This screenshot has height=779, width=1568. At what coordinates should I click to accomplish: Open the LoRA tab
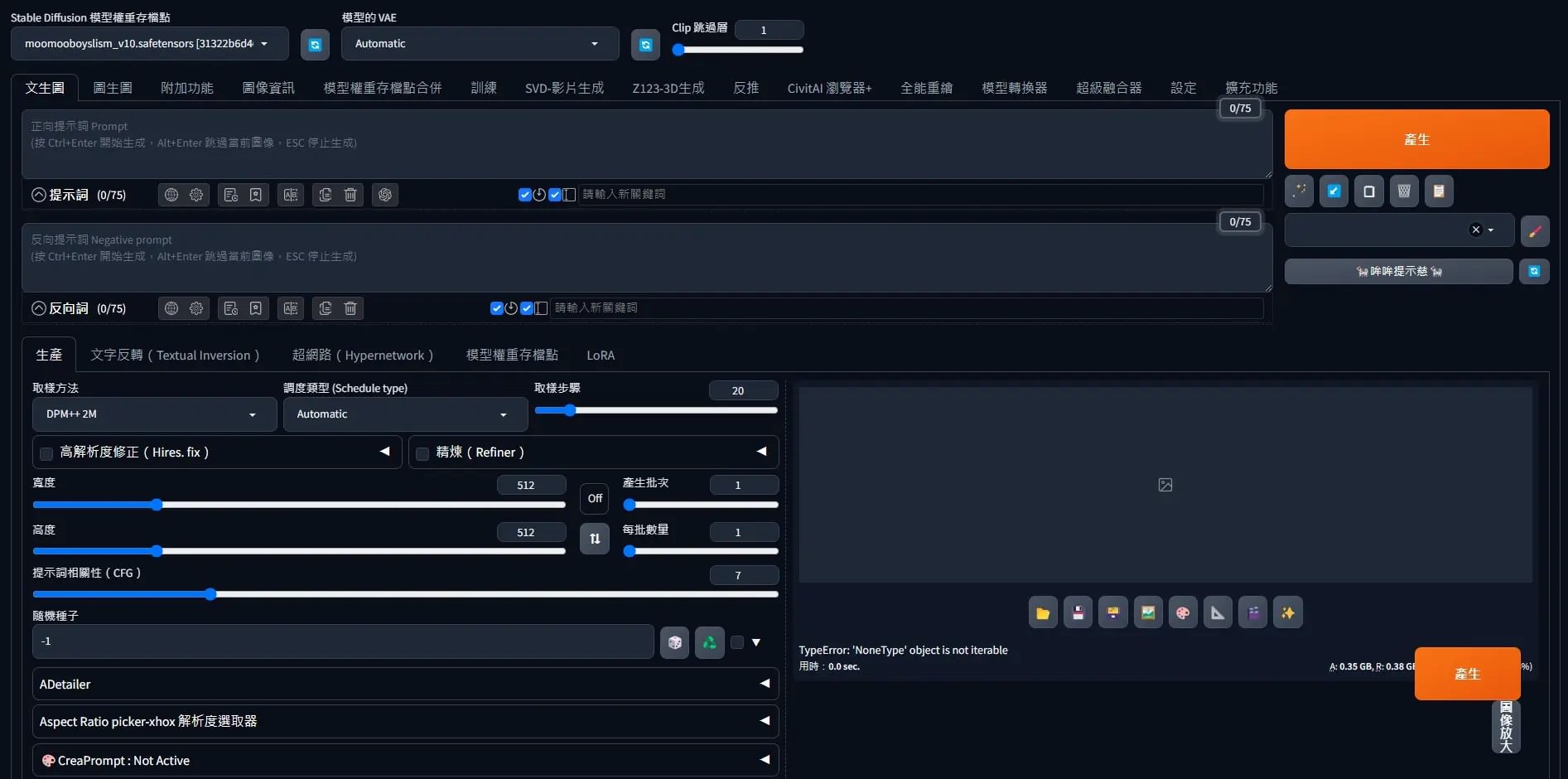(x=601, y=355)
